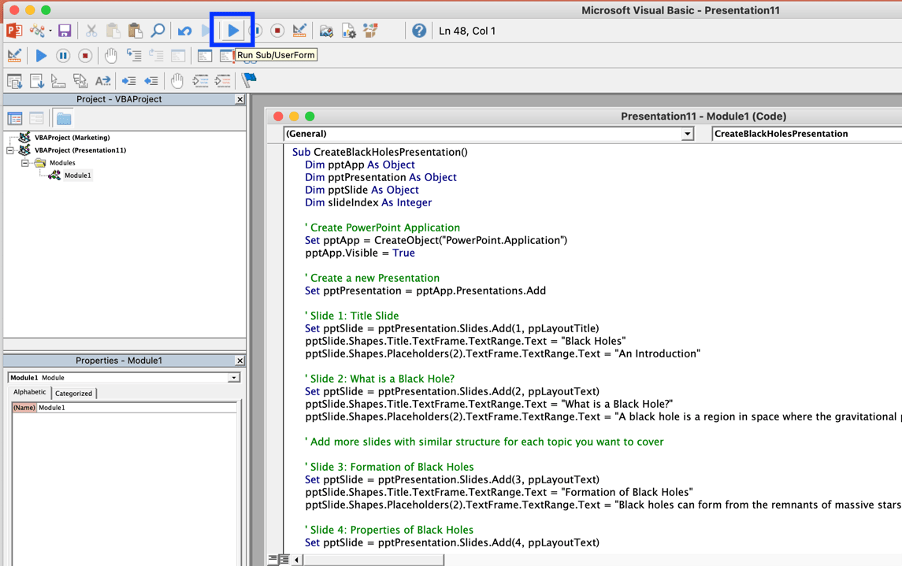Switch to the Categorized properties tab
This screenshot has height=566, width=902.
coord(74,393)
